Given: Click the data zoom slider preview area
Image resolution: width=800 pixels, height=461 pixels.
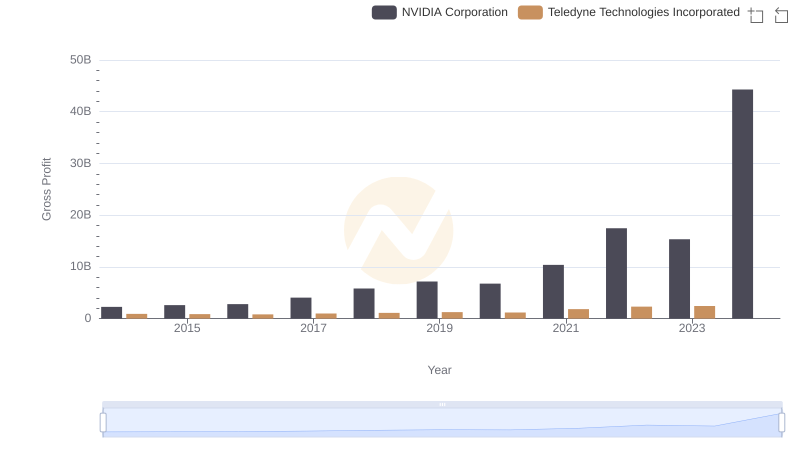Looking at the screenshot, I should tap(442, 422).
